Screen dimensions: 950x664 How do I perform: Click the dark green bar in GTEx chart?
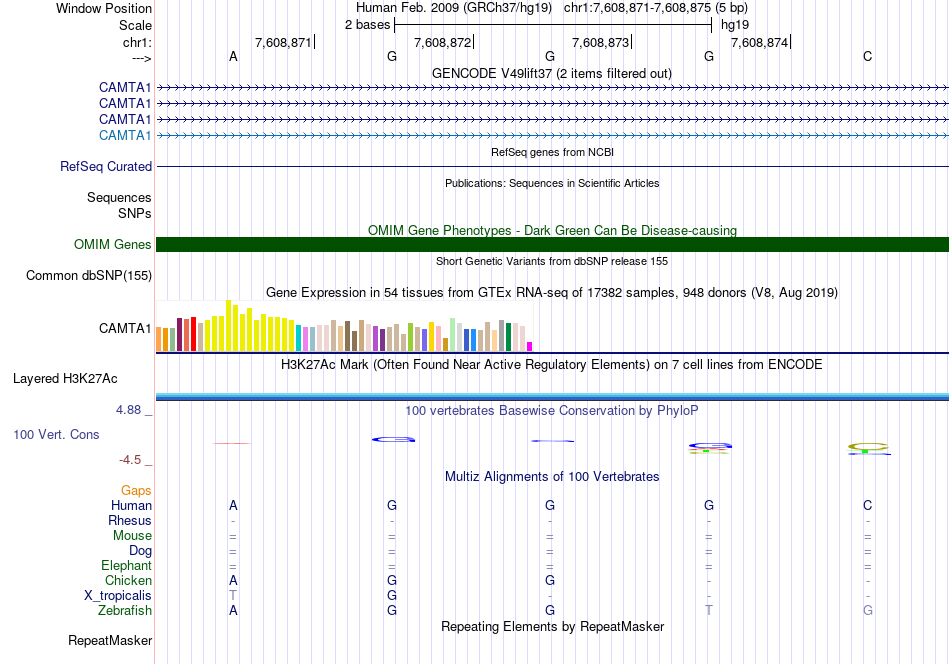click(x=508, y=337)
